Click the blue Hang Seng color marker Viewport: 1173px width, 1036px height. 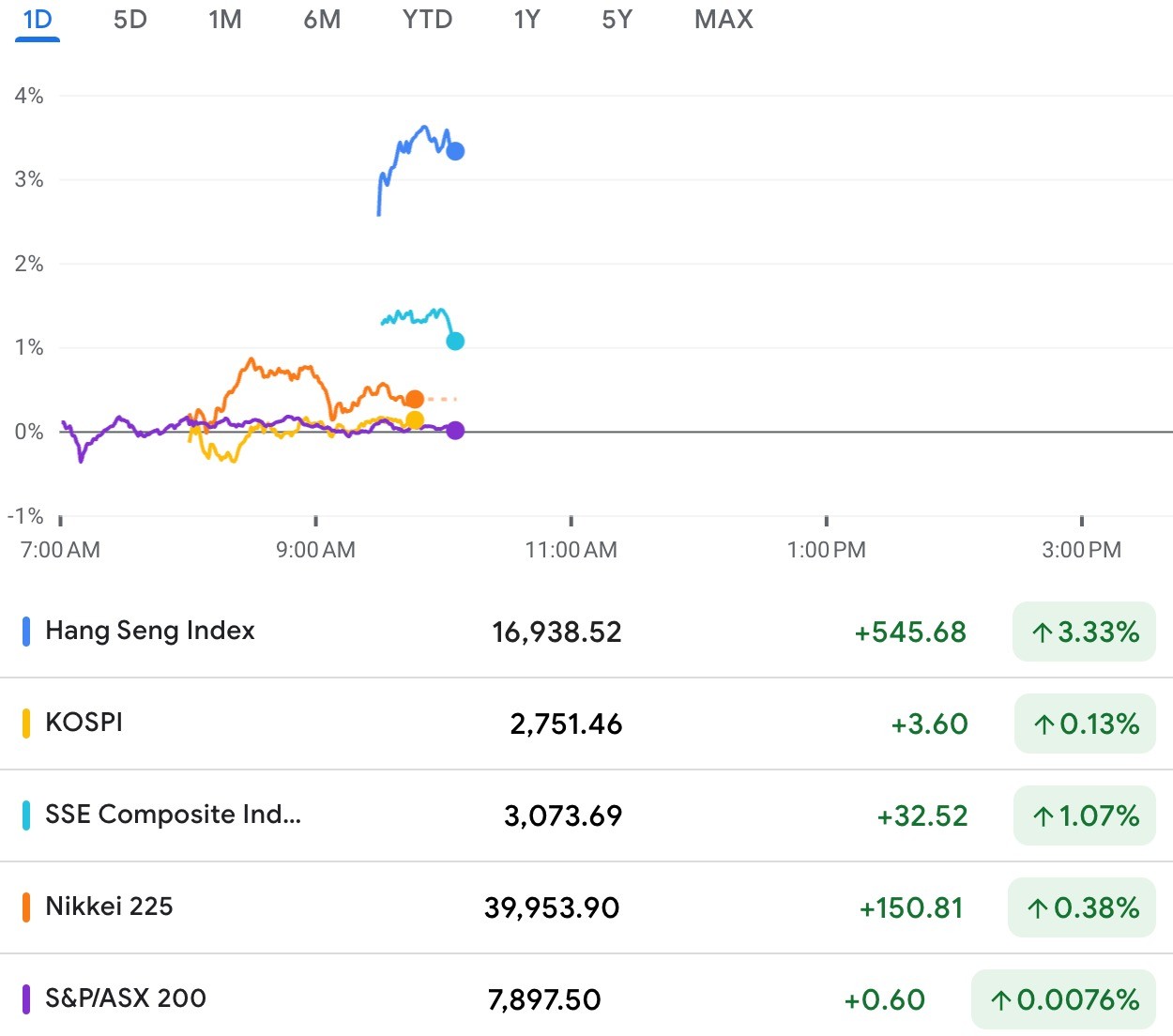coord(26,632)
